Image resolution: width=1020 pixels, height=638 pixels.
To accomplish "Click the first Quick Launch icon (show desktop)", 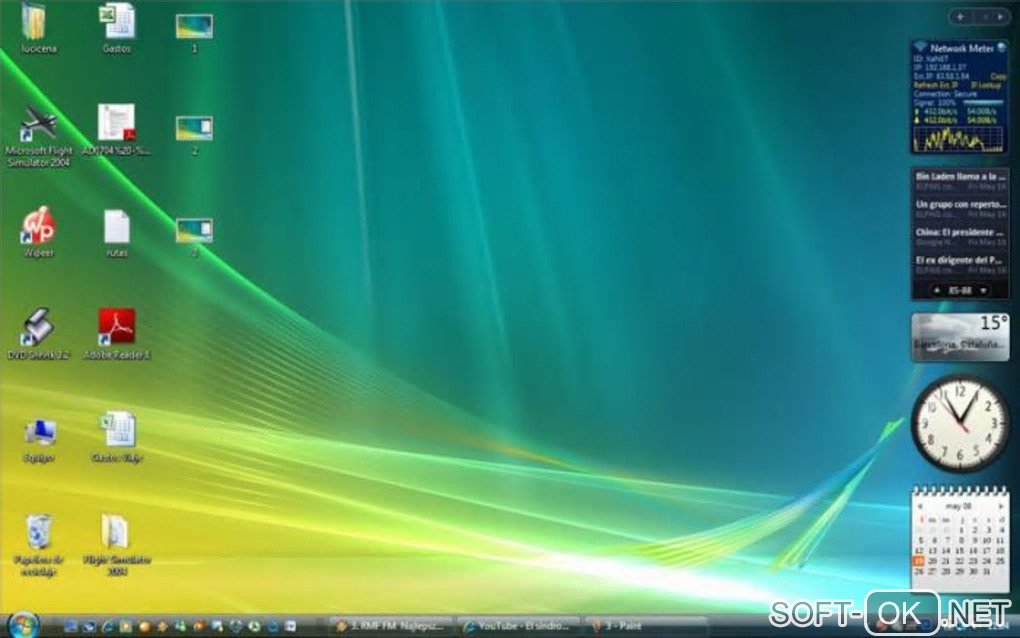I will [70, 626].
